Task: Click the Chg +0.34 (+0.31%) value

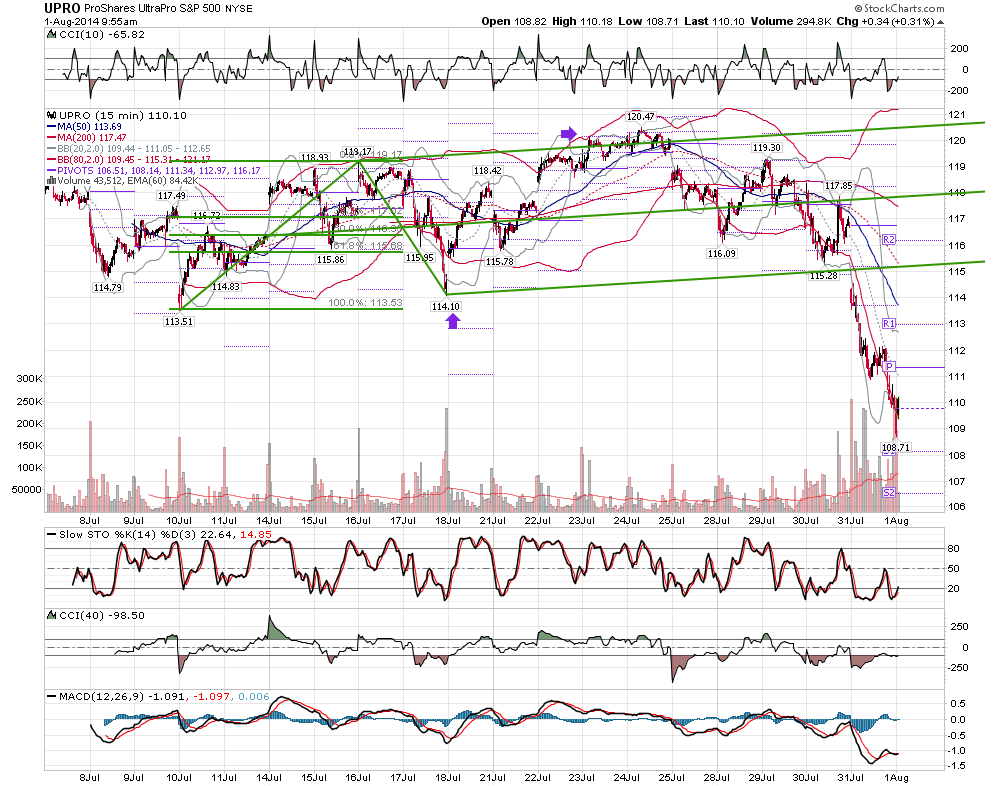Action: point(885,21)
